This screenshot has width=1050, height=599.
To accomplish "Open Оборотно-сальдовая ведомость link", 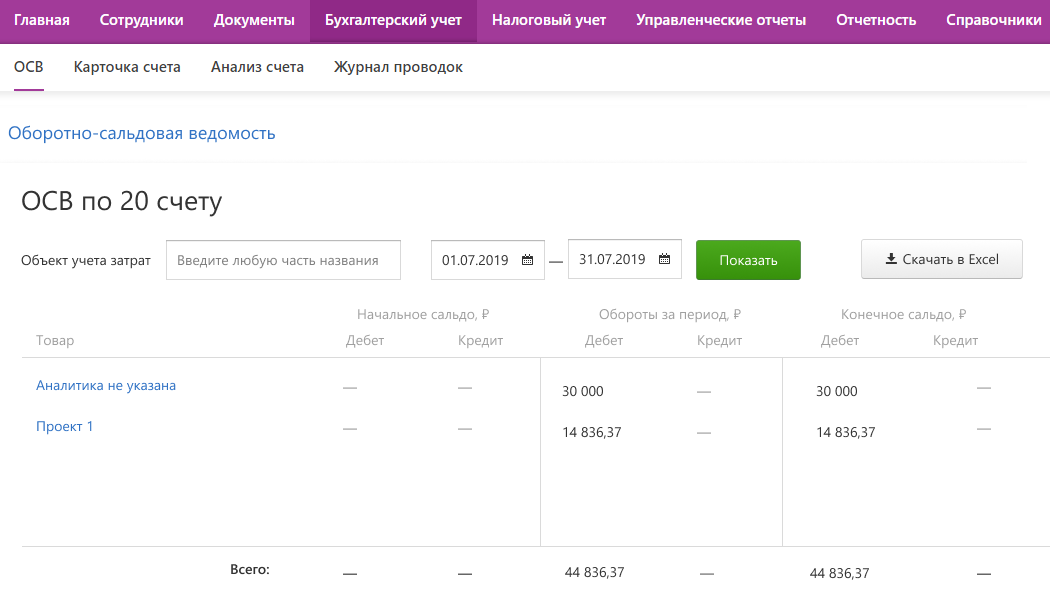I will [141, 133].
